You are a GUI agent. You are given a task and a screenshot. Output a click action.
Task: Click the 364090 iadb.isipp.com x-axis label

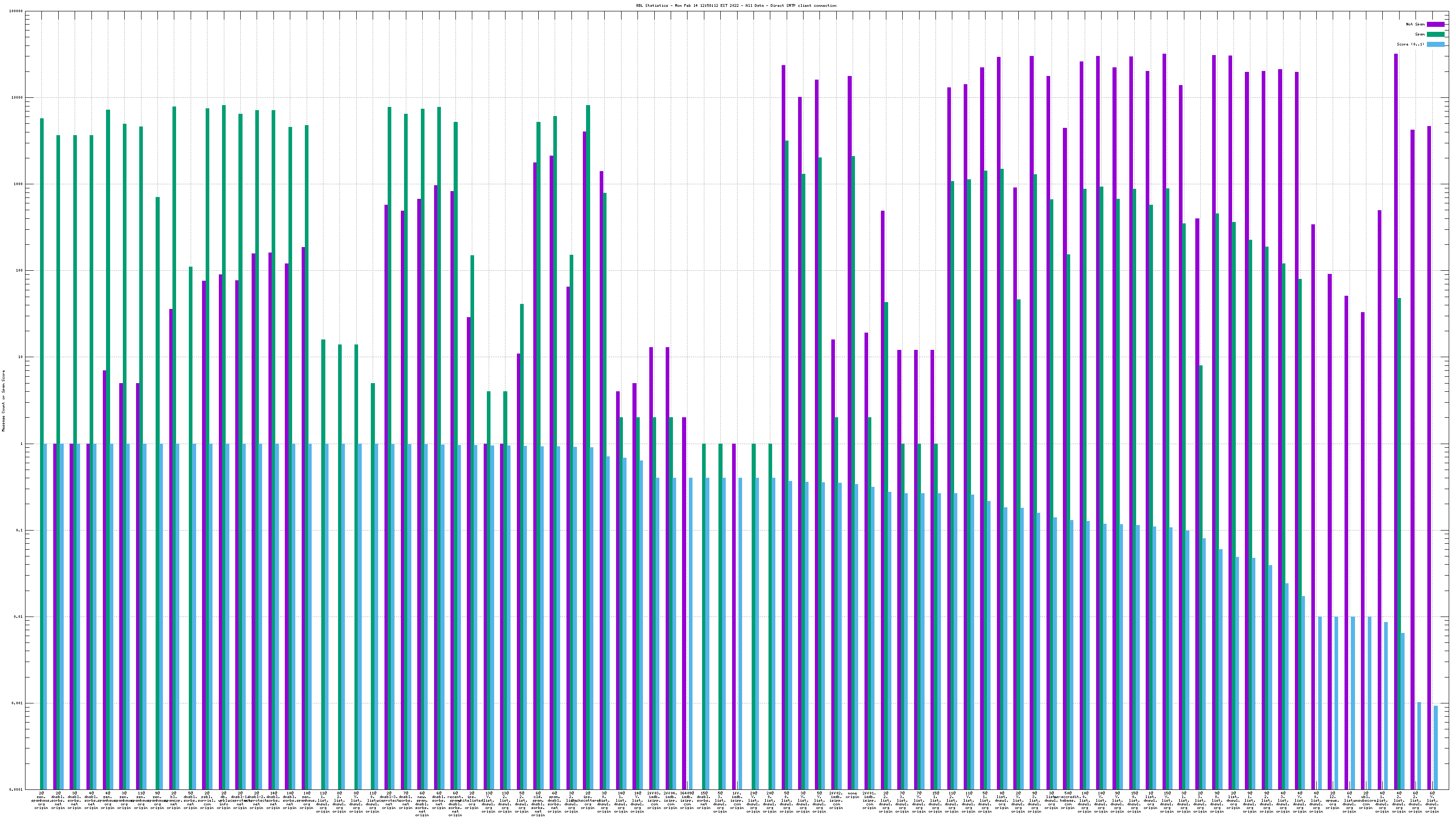point(687,800)
